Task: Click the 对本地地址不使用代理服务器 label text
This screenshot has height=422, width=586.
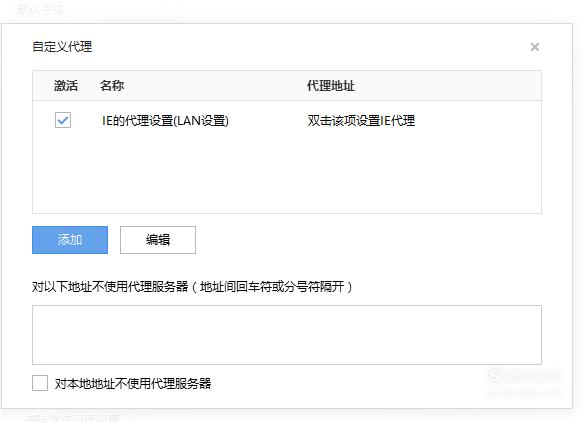Action: [133, 384]
